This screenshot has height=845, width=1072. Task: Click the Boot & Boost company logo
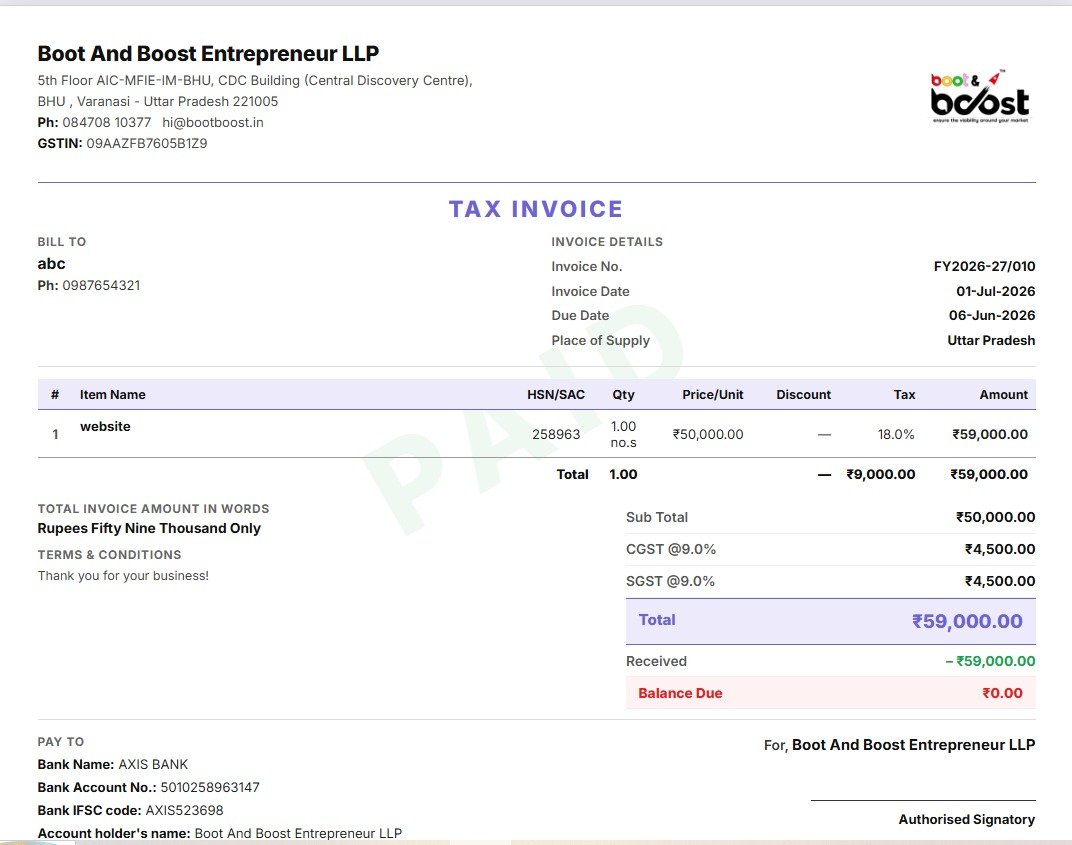pyautogui.click(x=980, y=97)
